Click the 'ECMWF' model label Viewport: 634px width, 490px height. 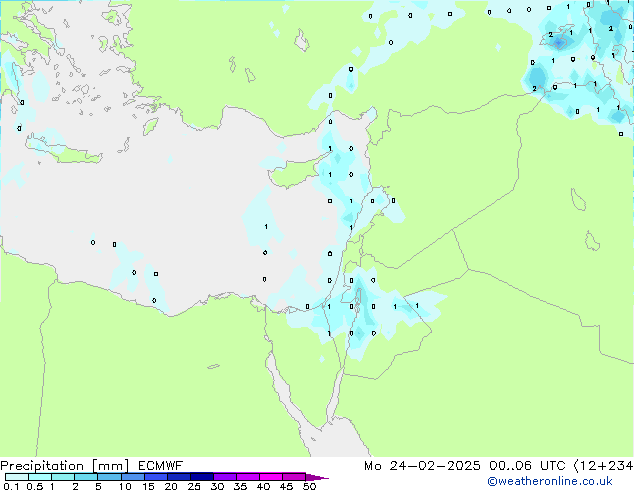tap(161, 466)
